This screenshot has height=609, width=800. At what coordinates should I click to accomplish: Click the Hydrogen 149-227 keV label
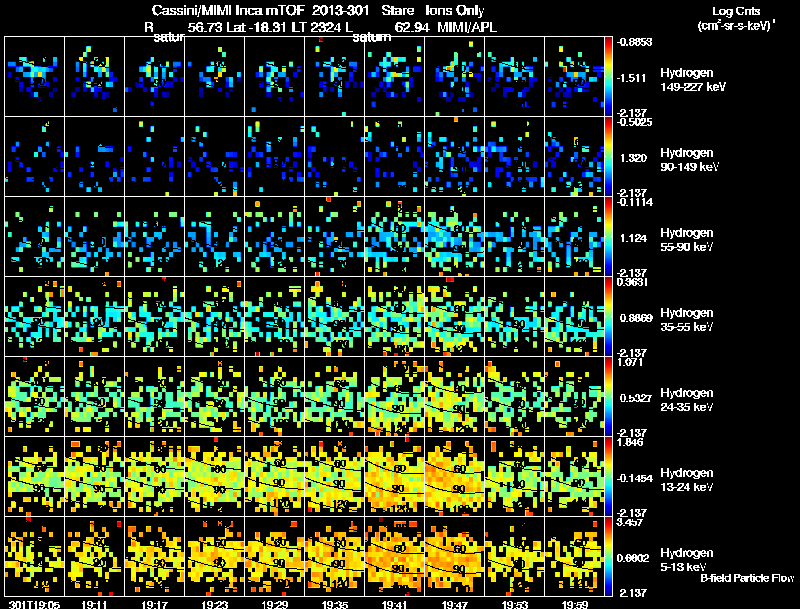pos(693,80)
